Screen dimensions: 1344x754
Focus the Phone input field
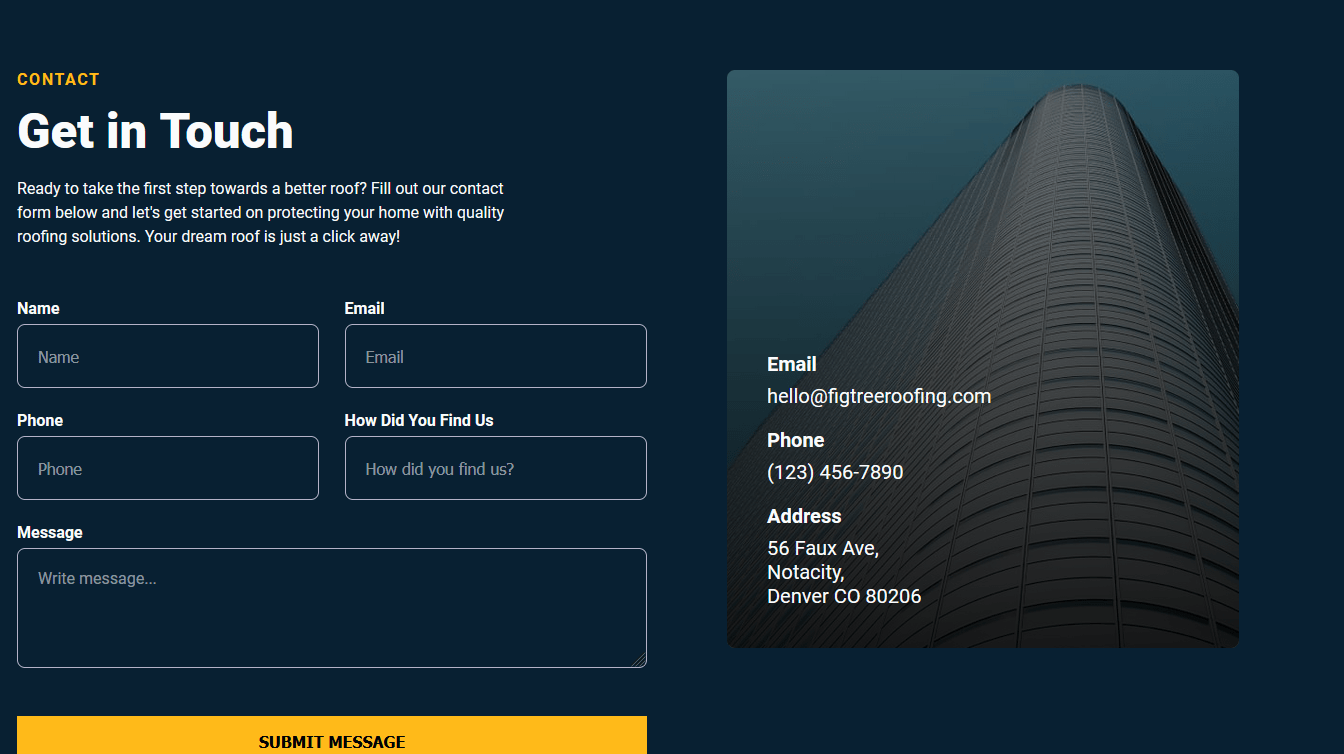click(168, 468)
